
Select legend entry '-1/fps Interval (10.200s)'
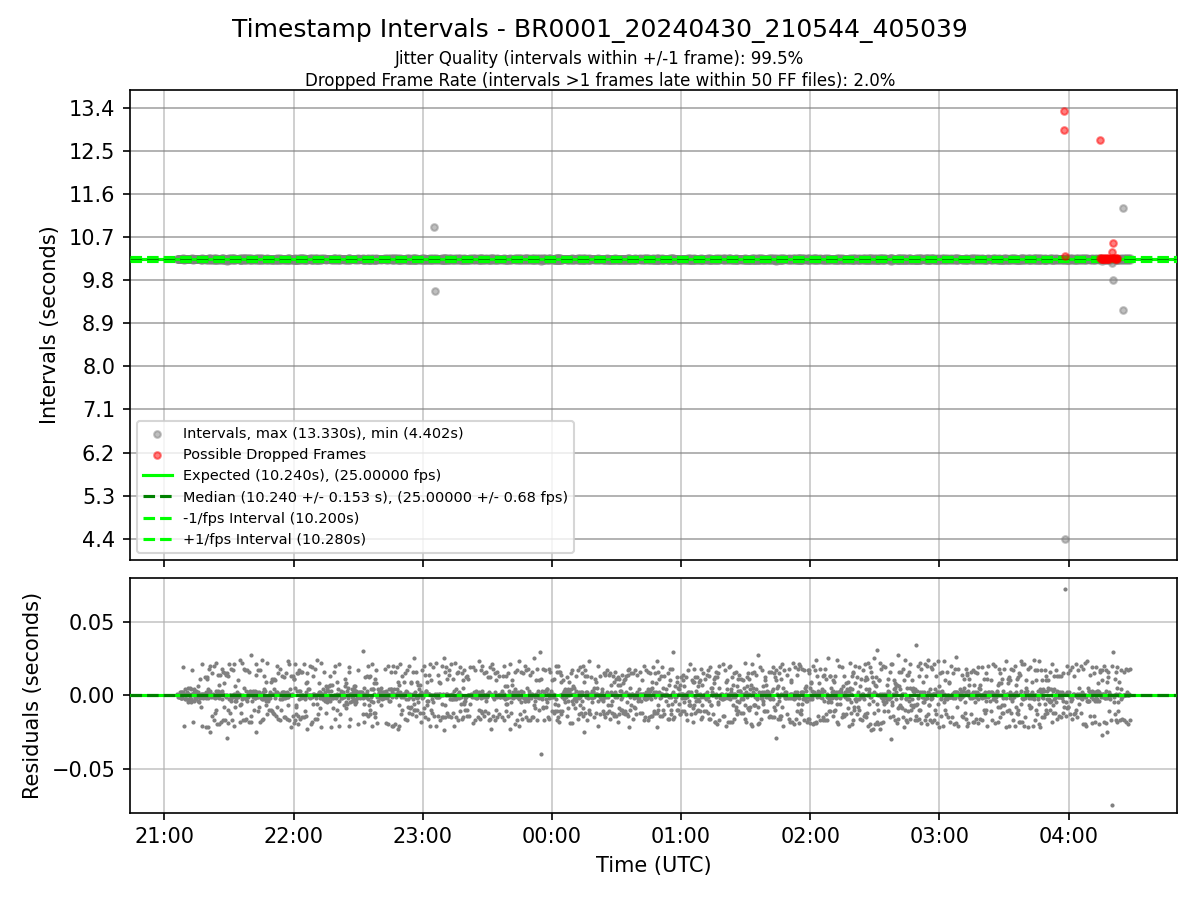click(271, 518)
